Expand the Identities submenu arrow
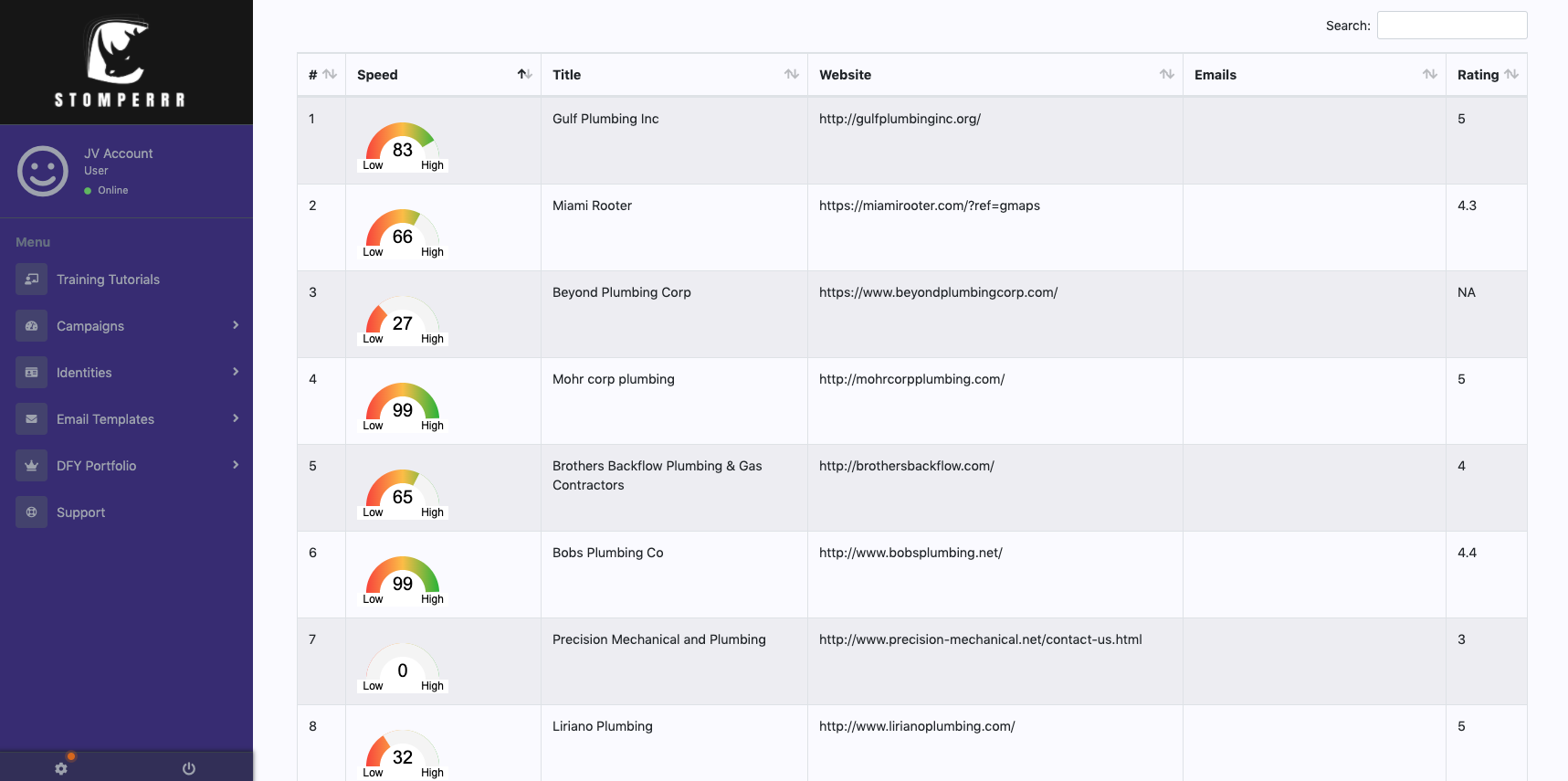 tap(236, 372)
